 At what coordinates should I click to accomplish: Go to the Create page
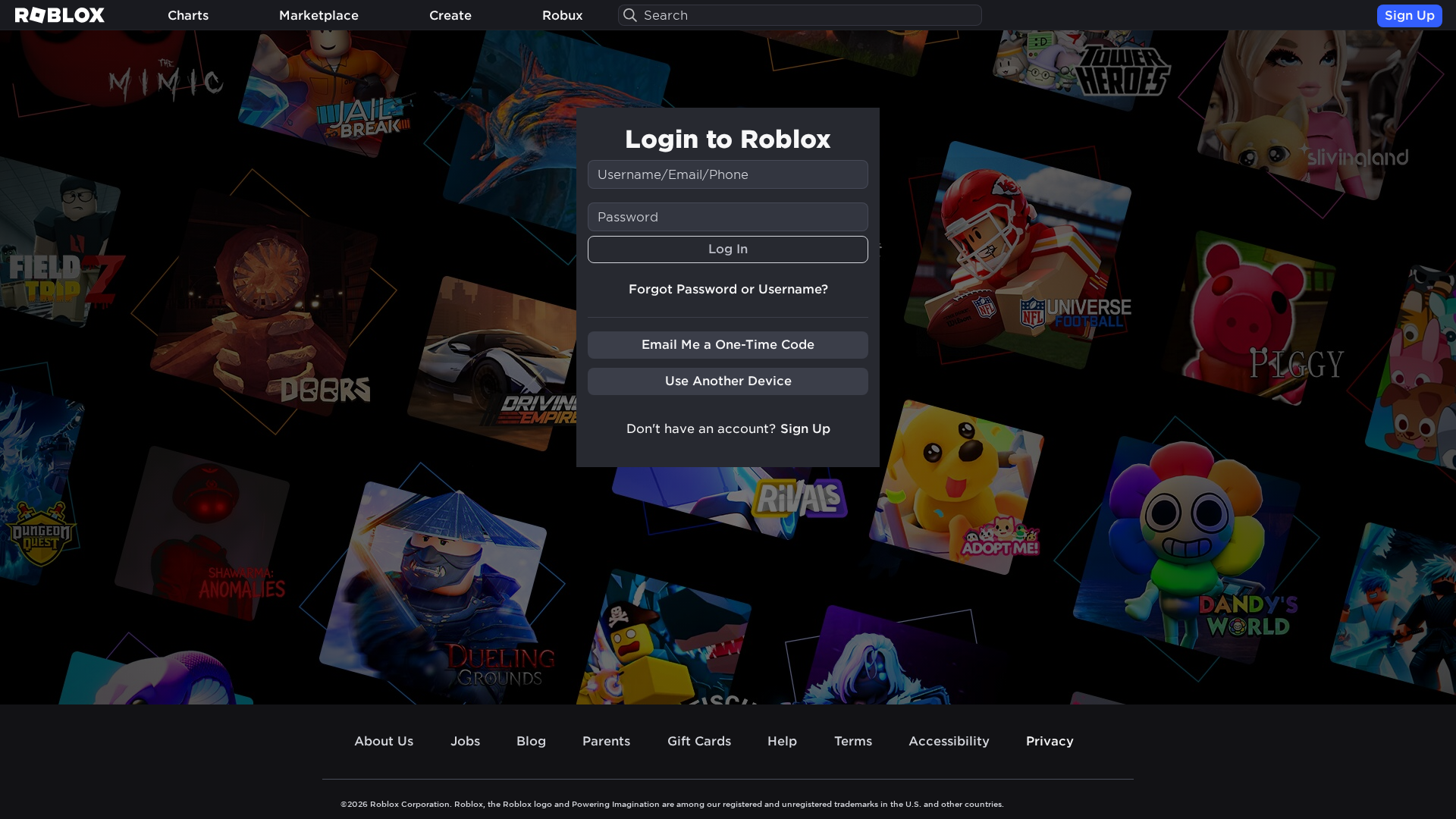coord(450,15)
